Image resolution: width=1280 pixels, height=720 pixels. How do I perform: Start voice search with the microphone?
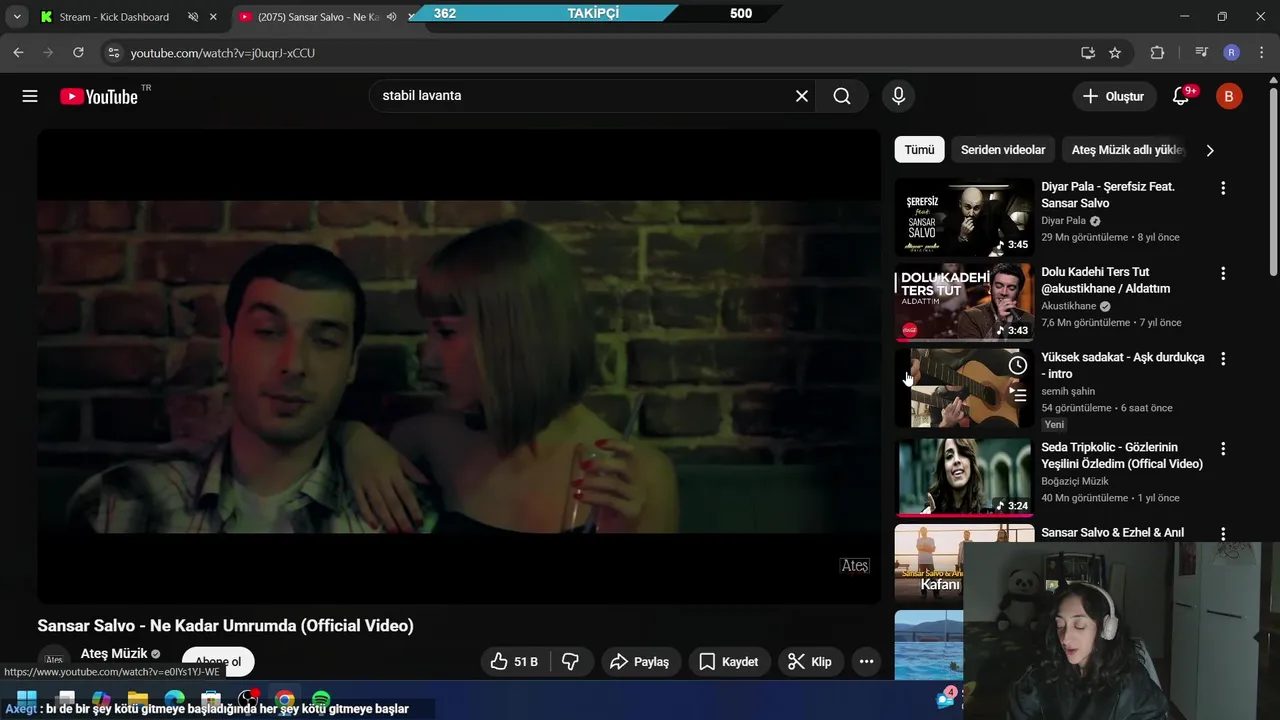pos(898,96)
